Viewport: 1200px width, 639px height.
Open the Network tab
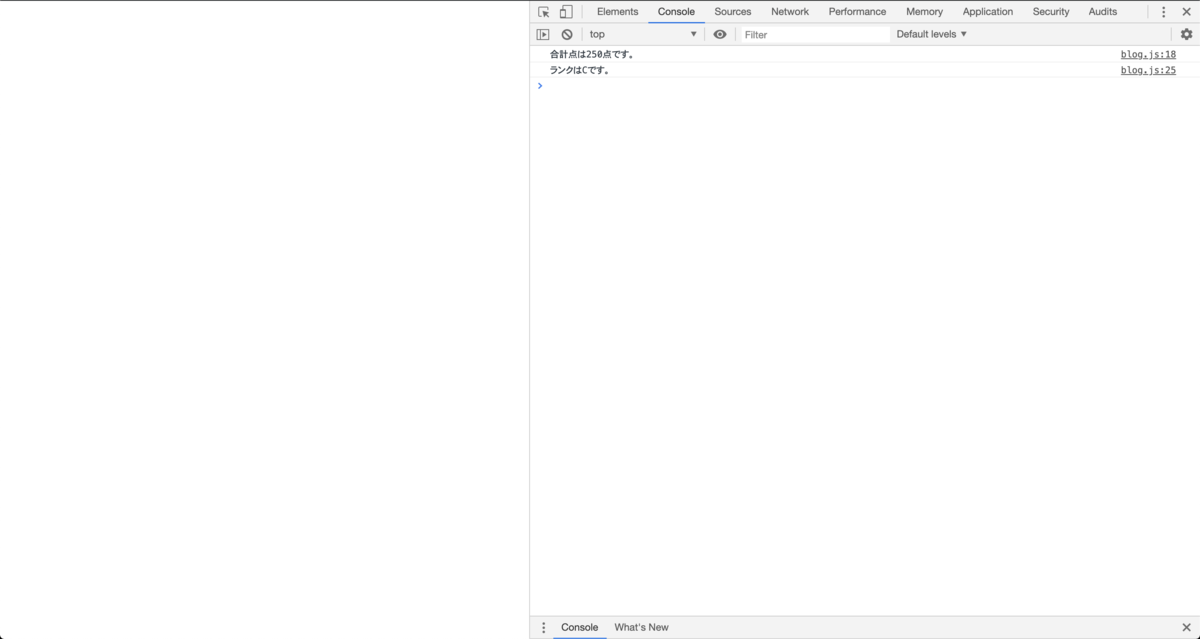click(x=790, y=12)
